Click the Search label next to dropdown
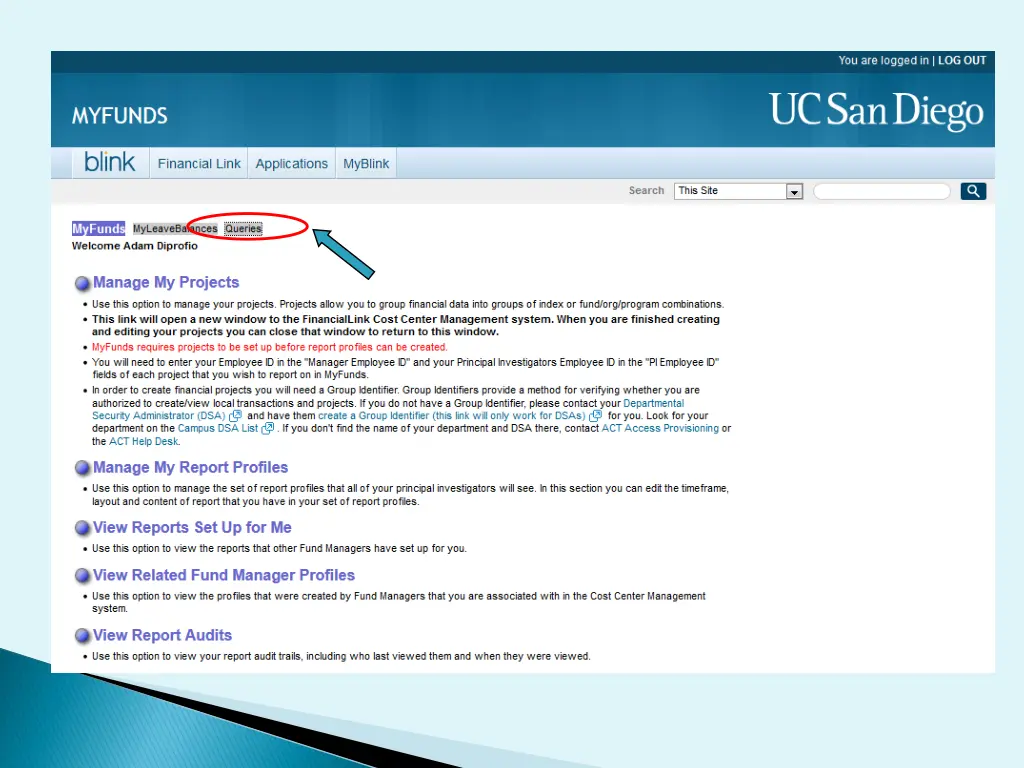This screenshot has width=1024, height=768. tap(646, 190)
